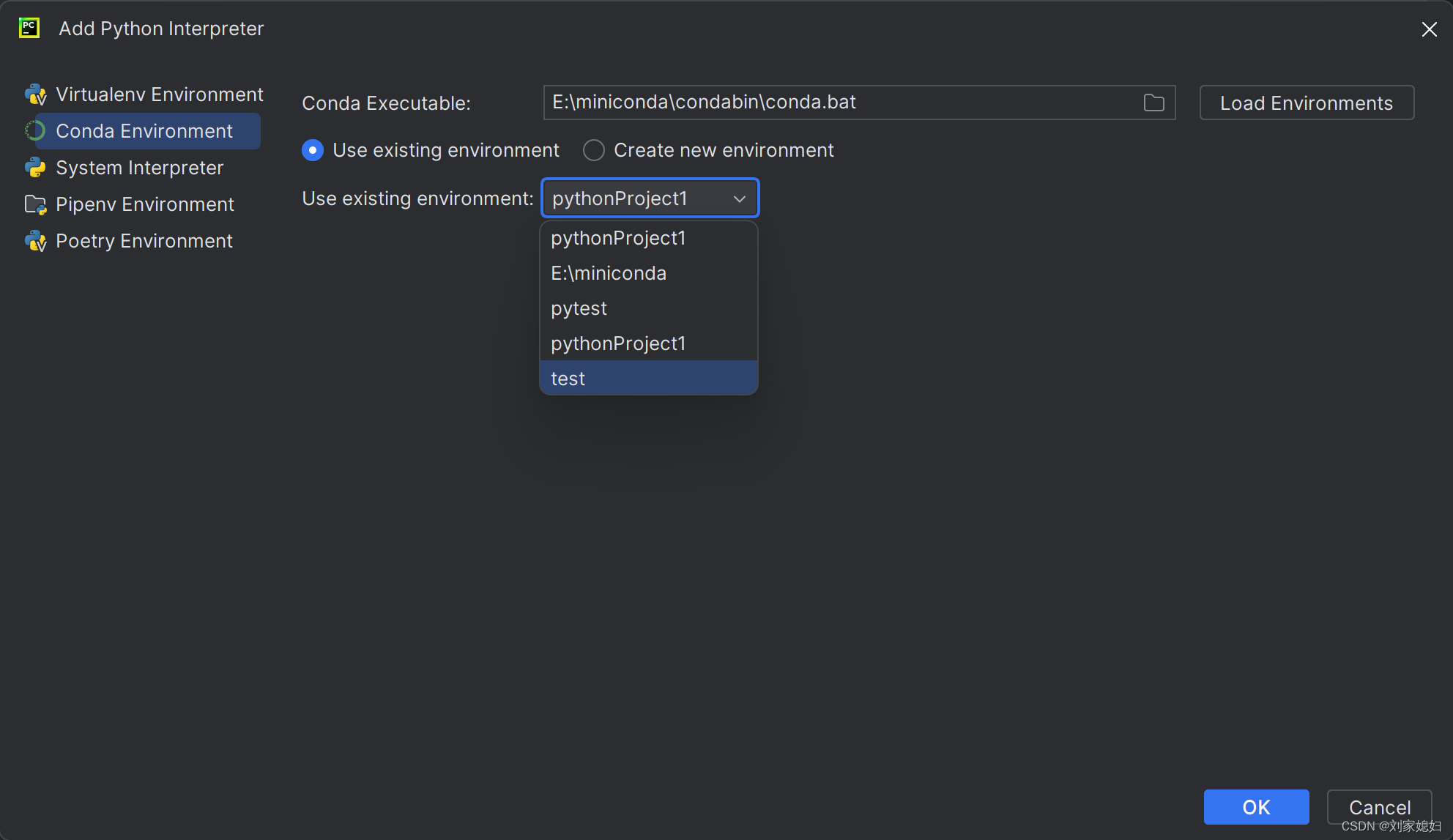
Task: Collapse the existing environment dropdown arrow
Action: pos(740,198)
